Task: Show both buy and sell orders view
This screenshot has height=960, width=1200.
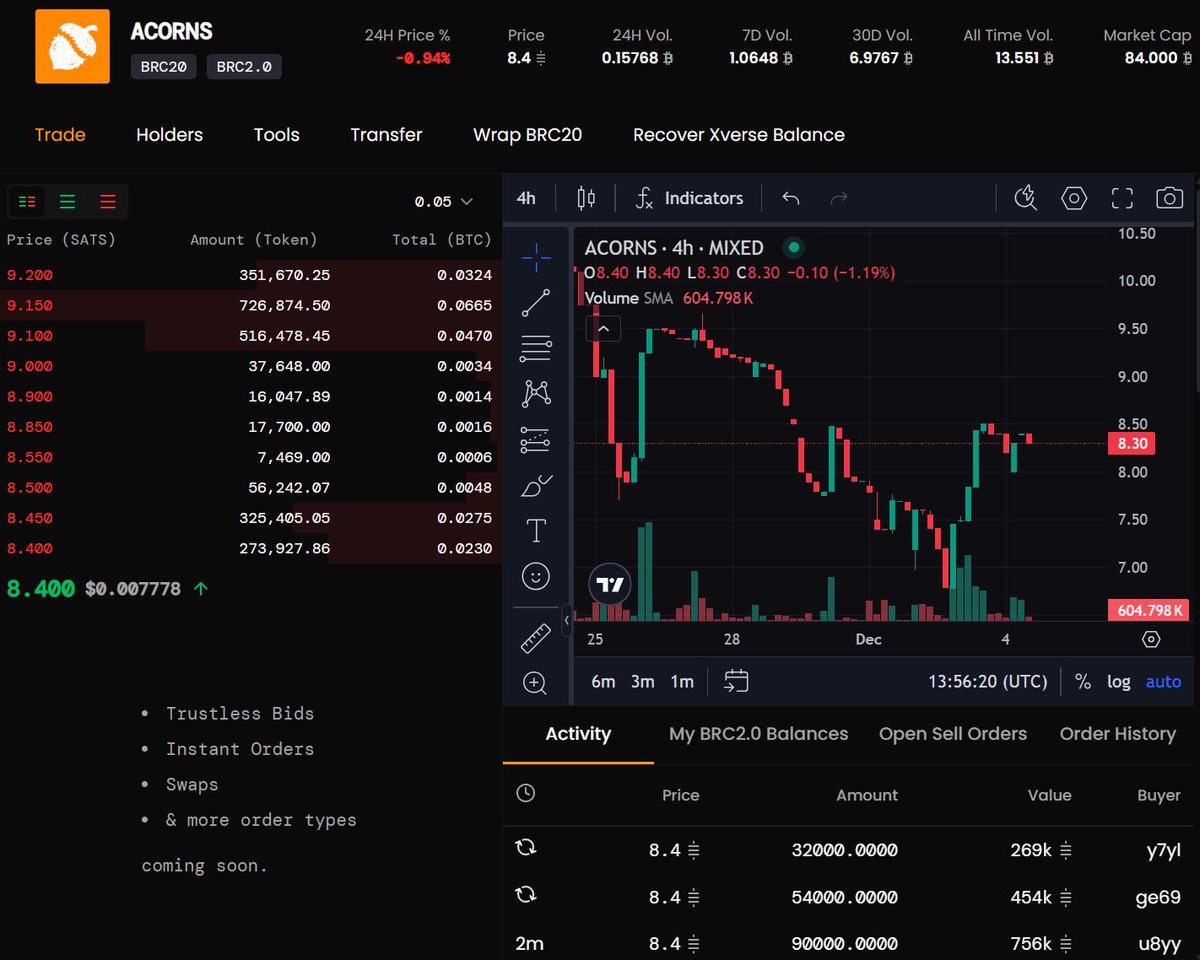Action: click(x=27, y=202)
